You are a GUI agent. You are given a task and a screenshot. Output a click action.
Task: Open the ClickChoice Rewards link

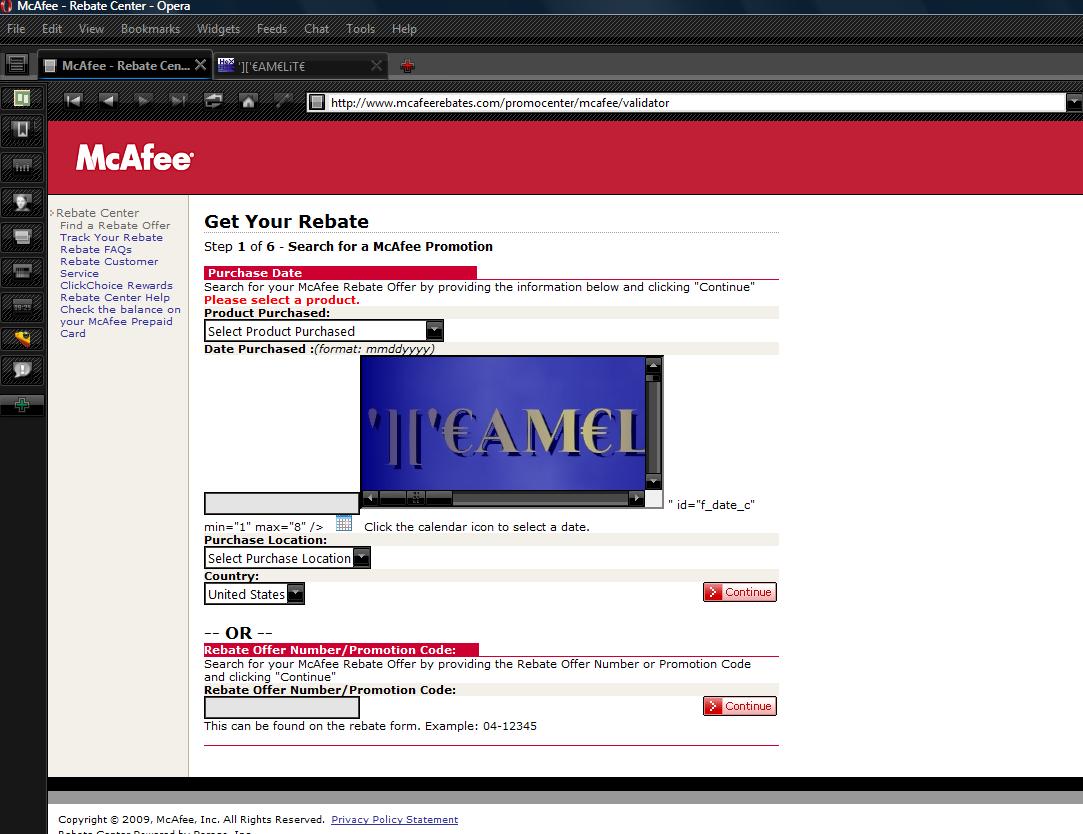[x=116, y=285]
